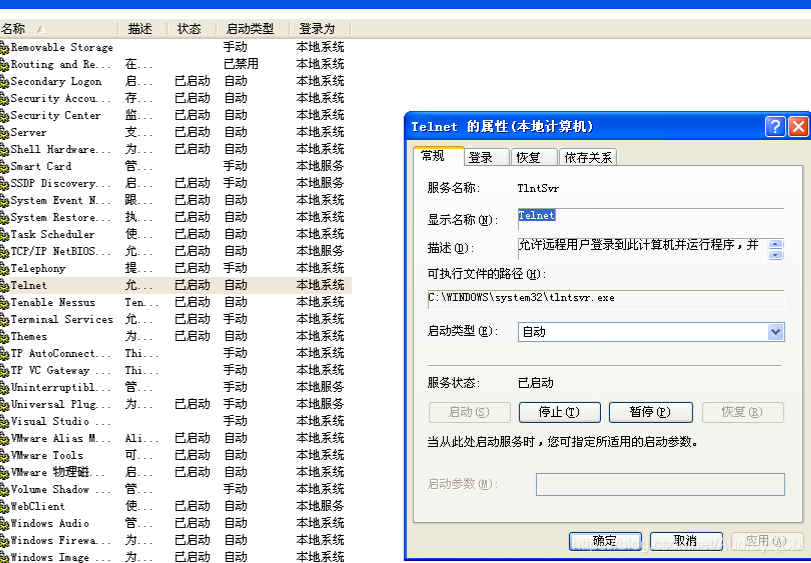Sort by the 描述 column header

tap(143, 28)
